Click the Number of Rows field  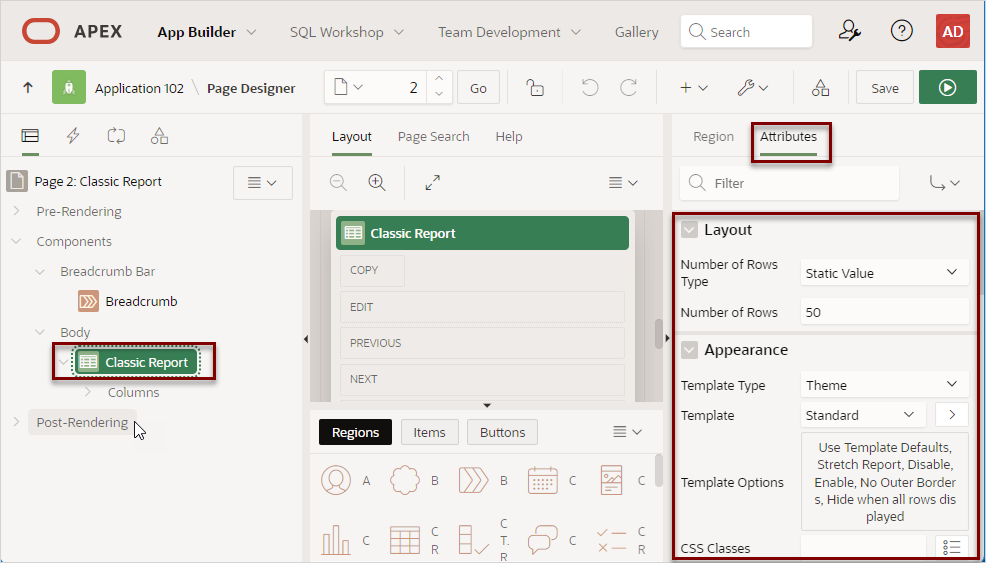pyautogui.click(x=884, y=312)
